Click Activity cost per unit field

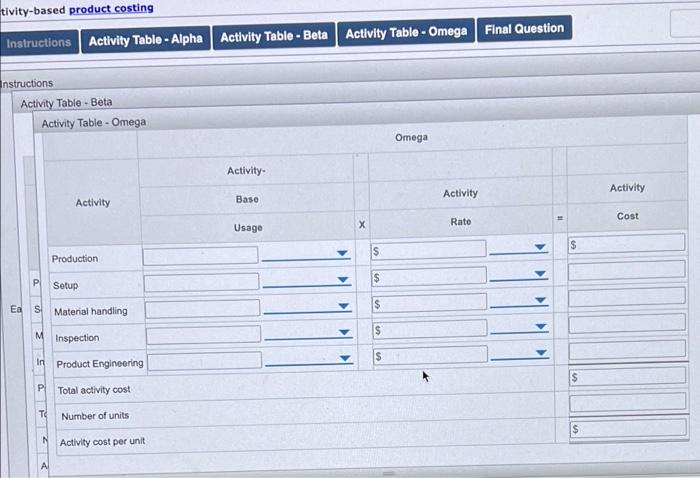tap(629, 428)
